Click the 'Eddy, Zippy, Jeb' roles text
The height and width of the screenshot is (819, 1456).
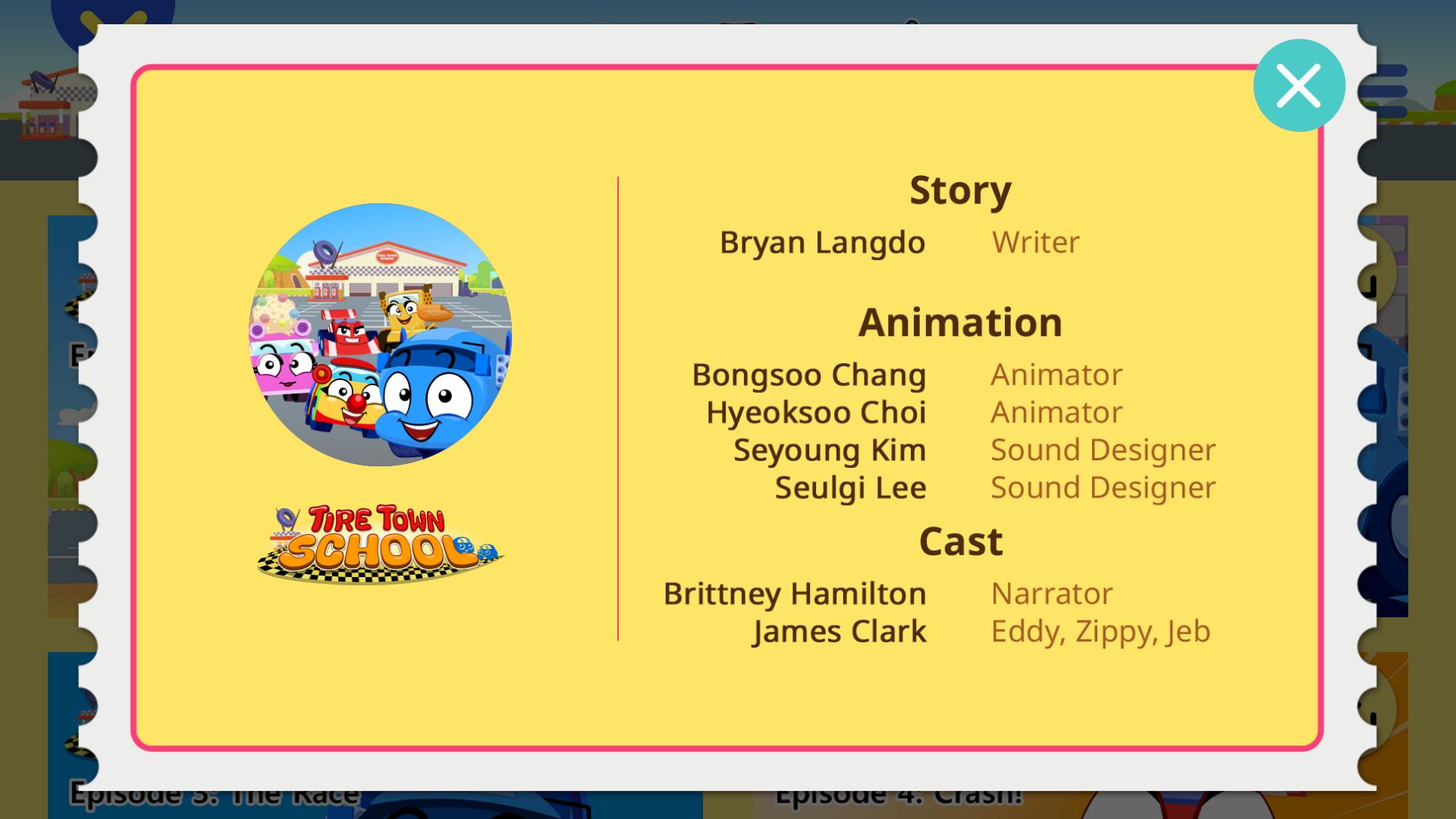coord(1100,632)
